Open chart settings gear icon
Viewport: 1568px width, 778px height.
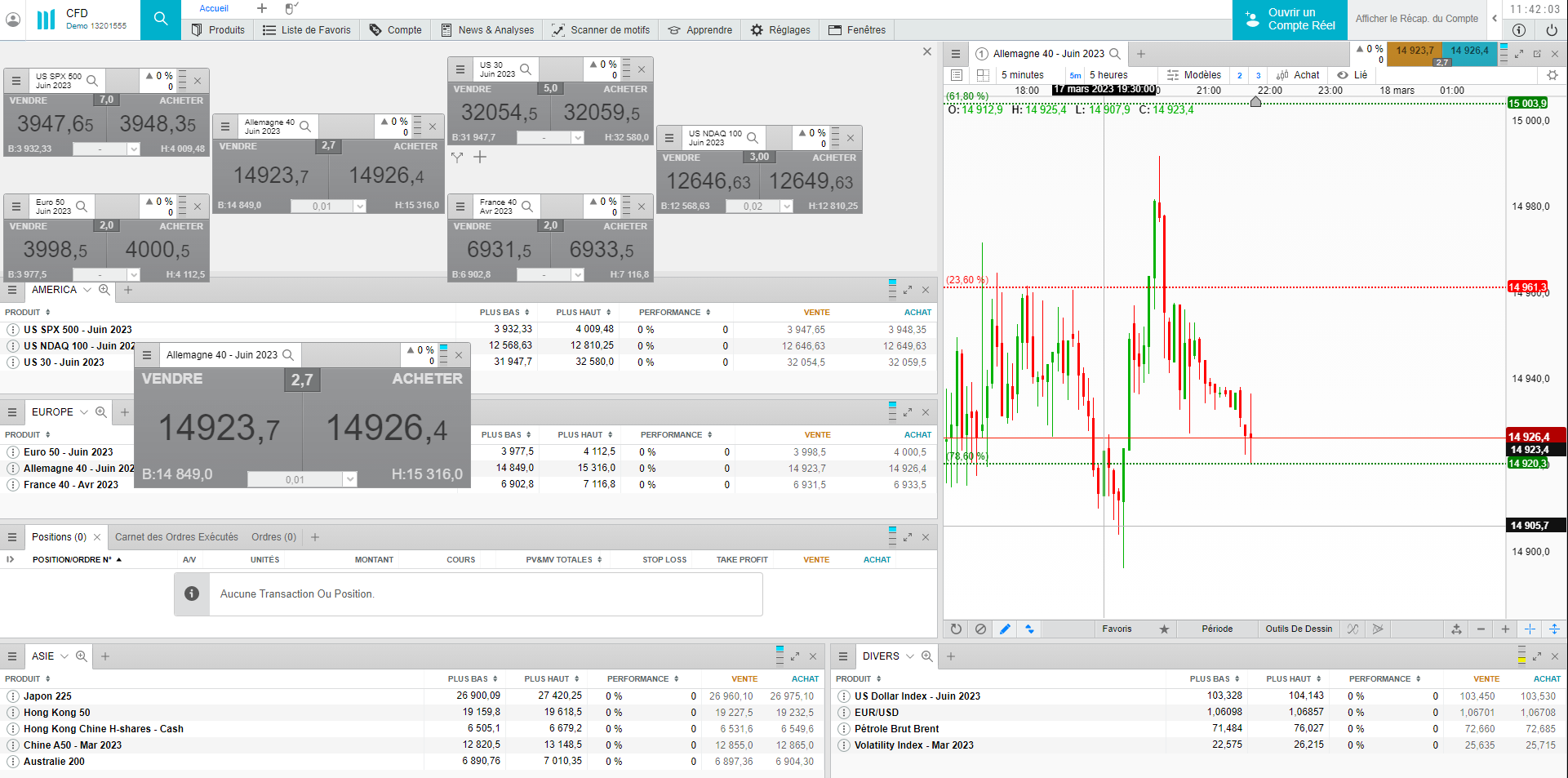click(1552, 75)
